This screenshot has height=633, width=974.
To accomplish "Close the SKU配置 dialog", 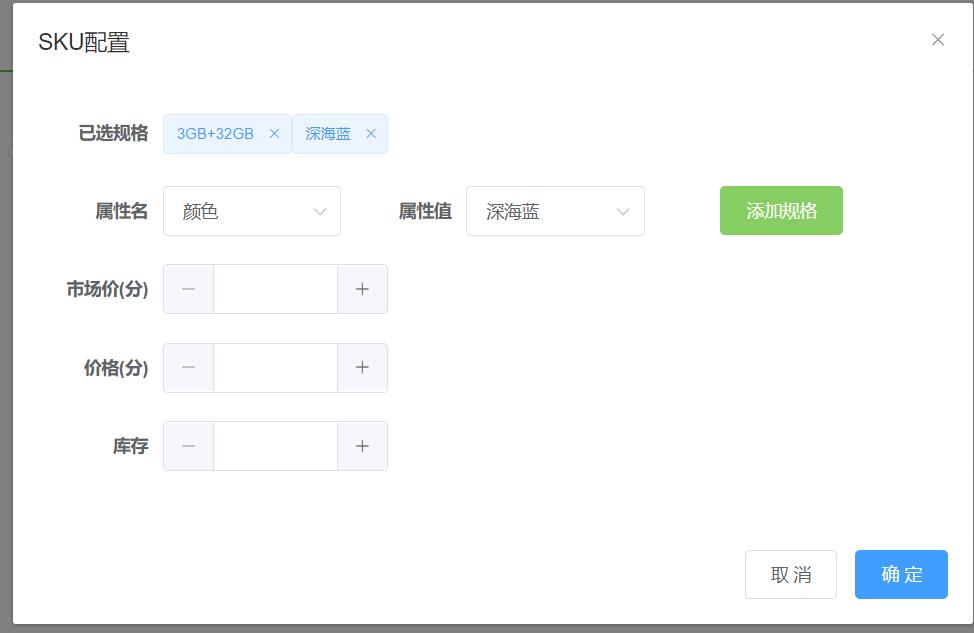I will coord(938,40).
